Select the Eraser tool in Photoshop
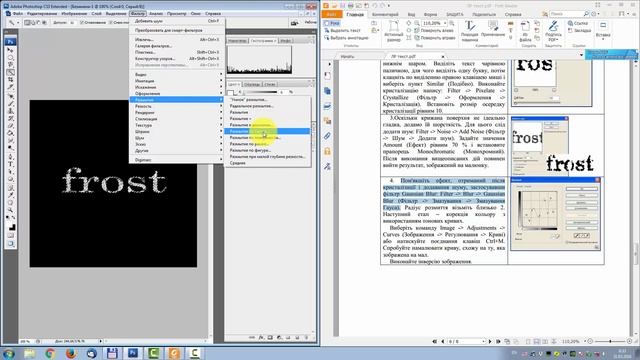 coord(11,126)
